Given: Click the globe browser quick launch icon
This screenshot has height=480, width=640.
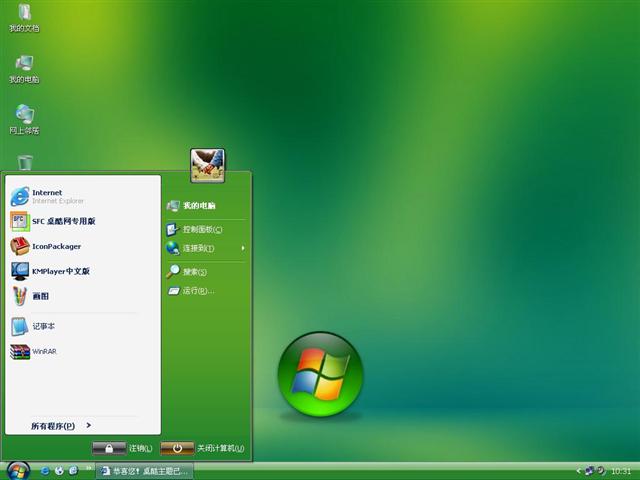Looking at the screenshot, I should (59, 471).
